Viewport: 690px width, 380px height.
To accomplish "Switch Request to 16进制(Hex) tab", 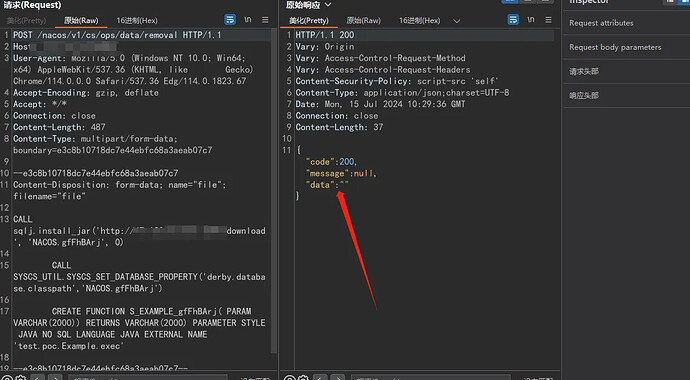I will (137, 21).
